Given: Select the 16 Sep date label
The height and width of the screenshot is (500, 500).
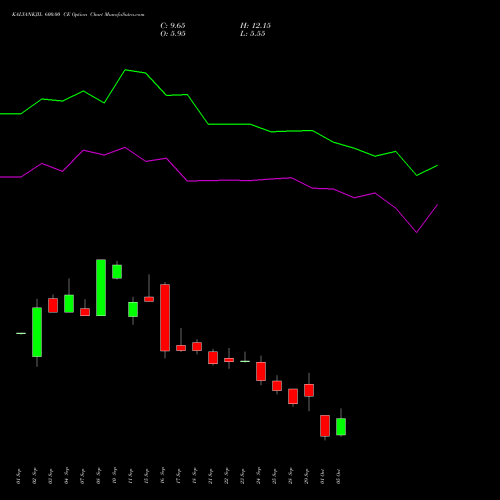Looking at the screenshot, I should [x=163, y=476].
